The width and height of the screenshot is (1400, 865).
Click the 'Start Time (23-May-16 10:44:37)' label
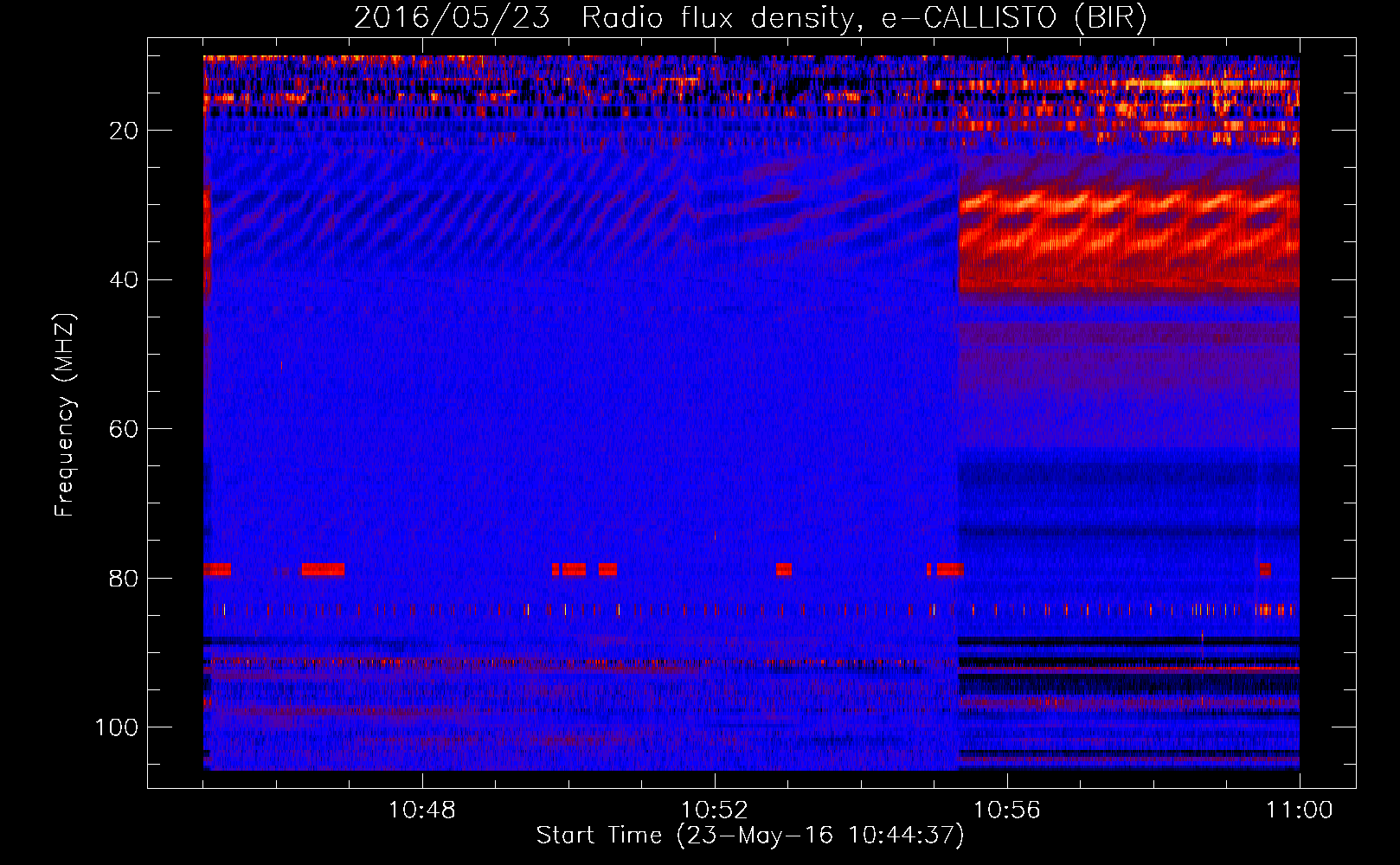click(750, 836)
